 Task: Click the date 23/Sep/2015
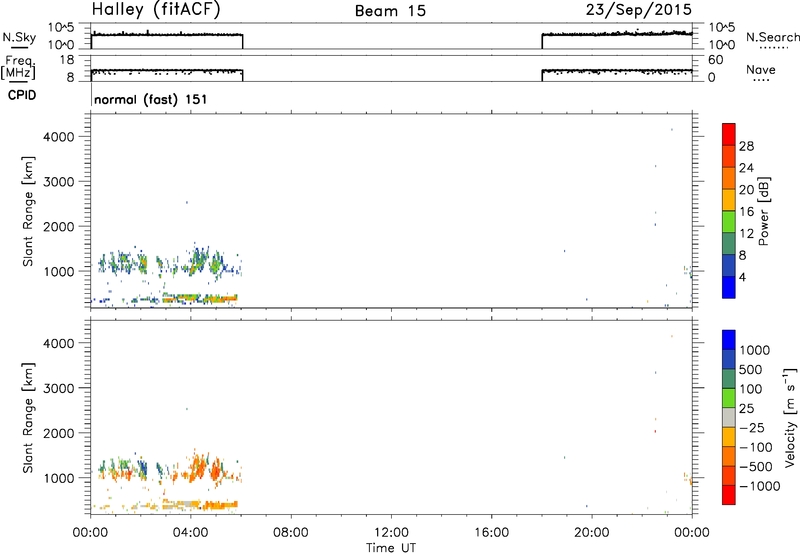638,10
